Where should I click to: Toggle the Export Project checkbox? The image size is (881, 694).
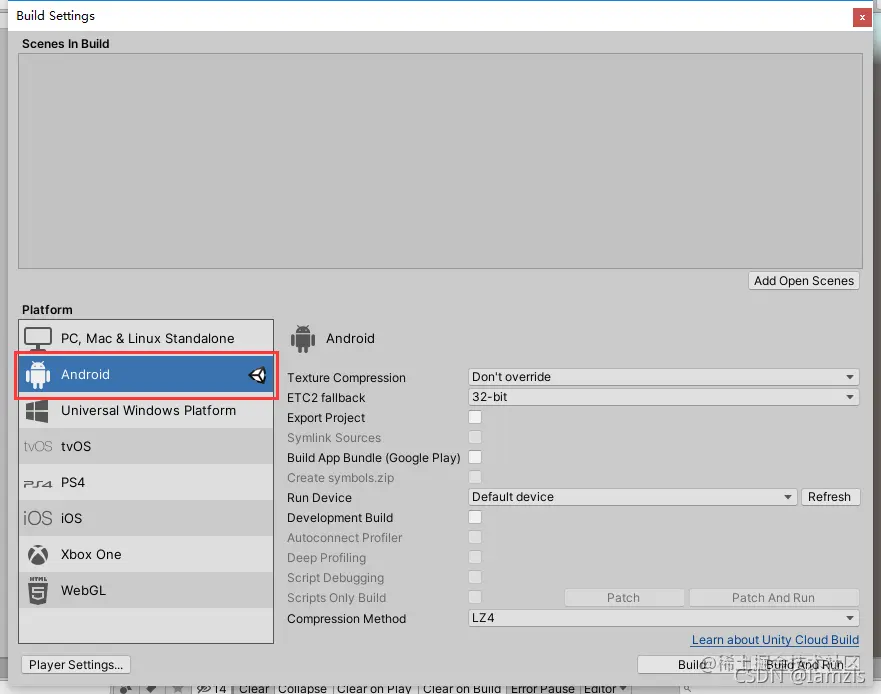(x=475, y=417)
